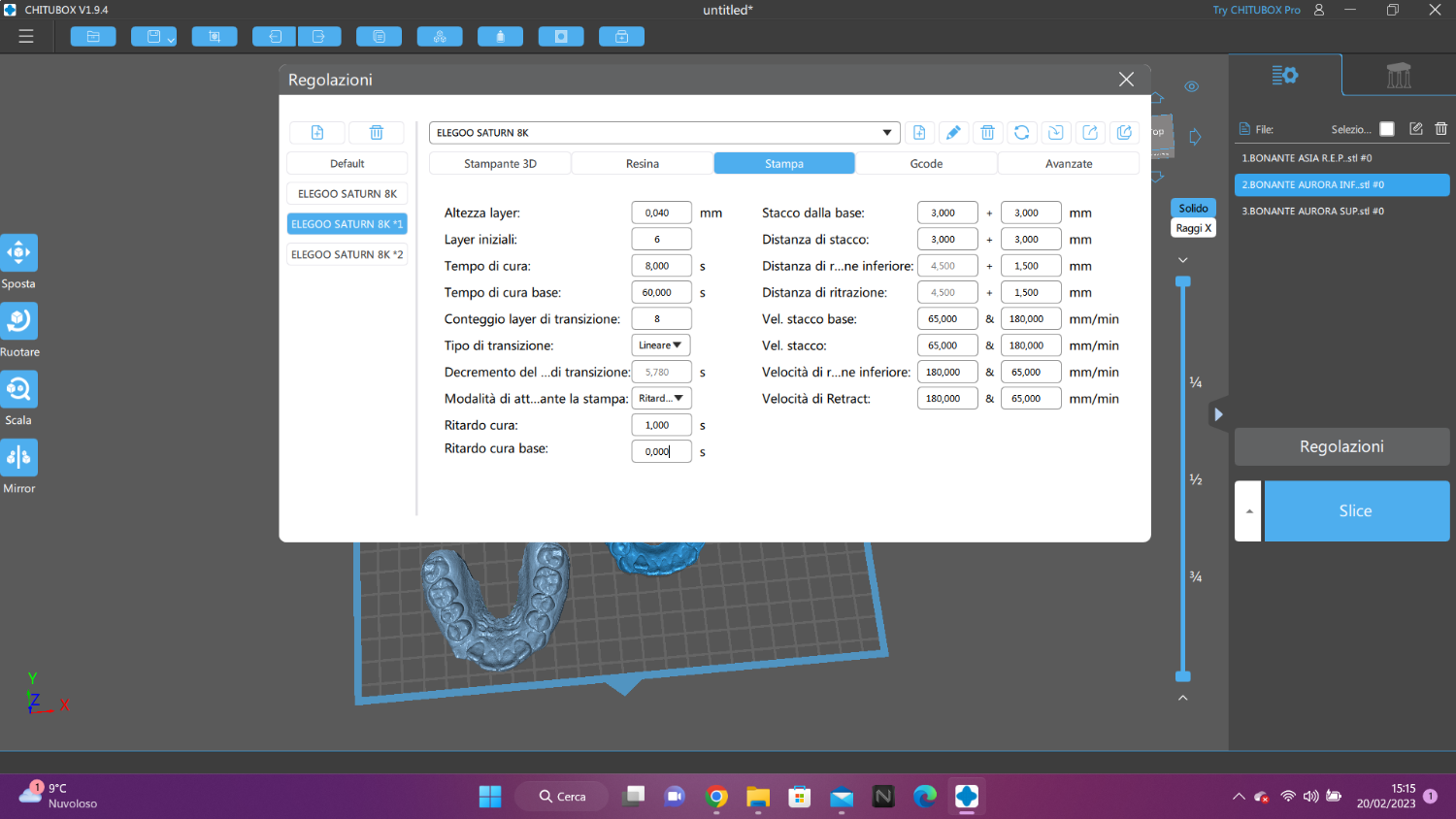The width and height of the screenshot is (1456, 819).
Task: Open the Tipo di transizione Lineare dropdown
Action: [x=660, y=345]
